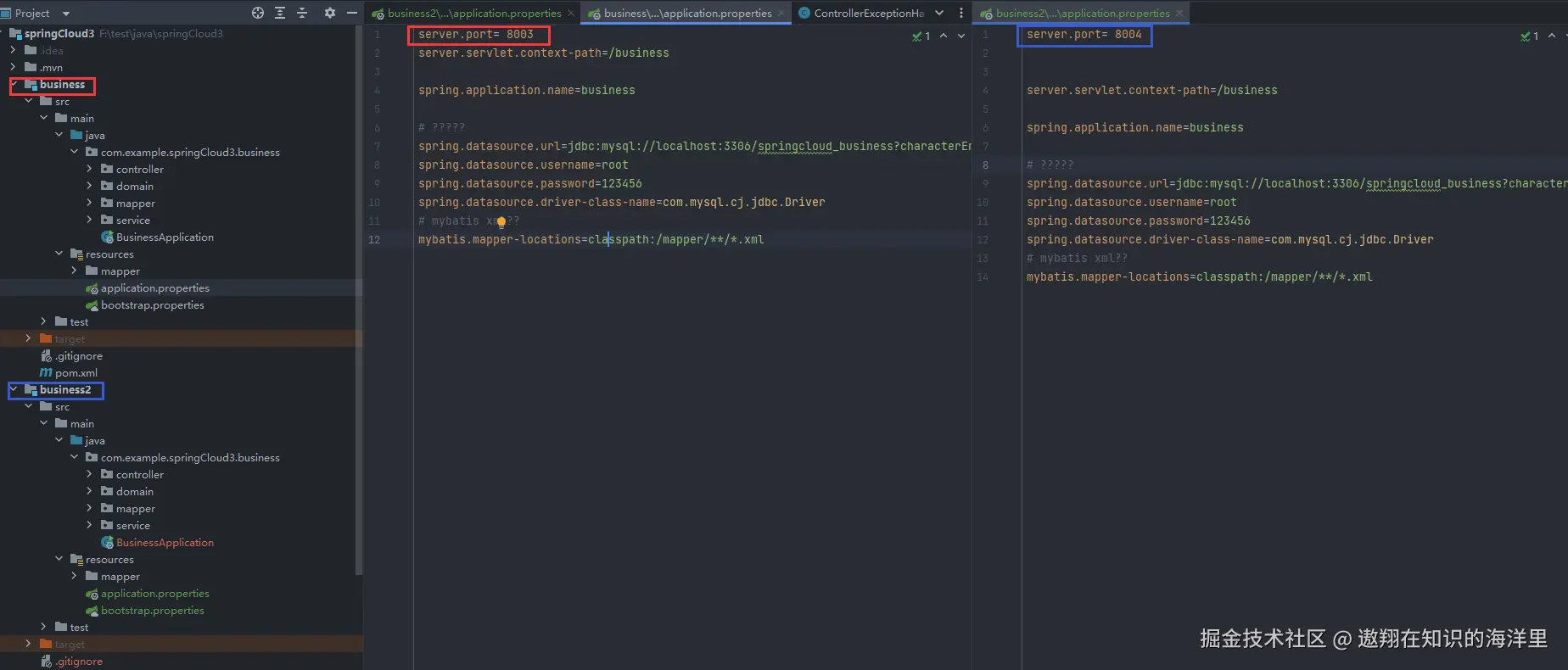Switch to business2 application.properties tab in left editor
1568x670 pixels.
pos(474,14)
